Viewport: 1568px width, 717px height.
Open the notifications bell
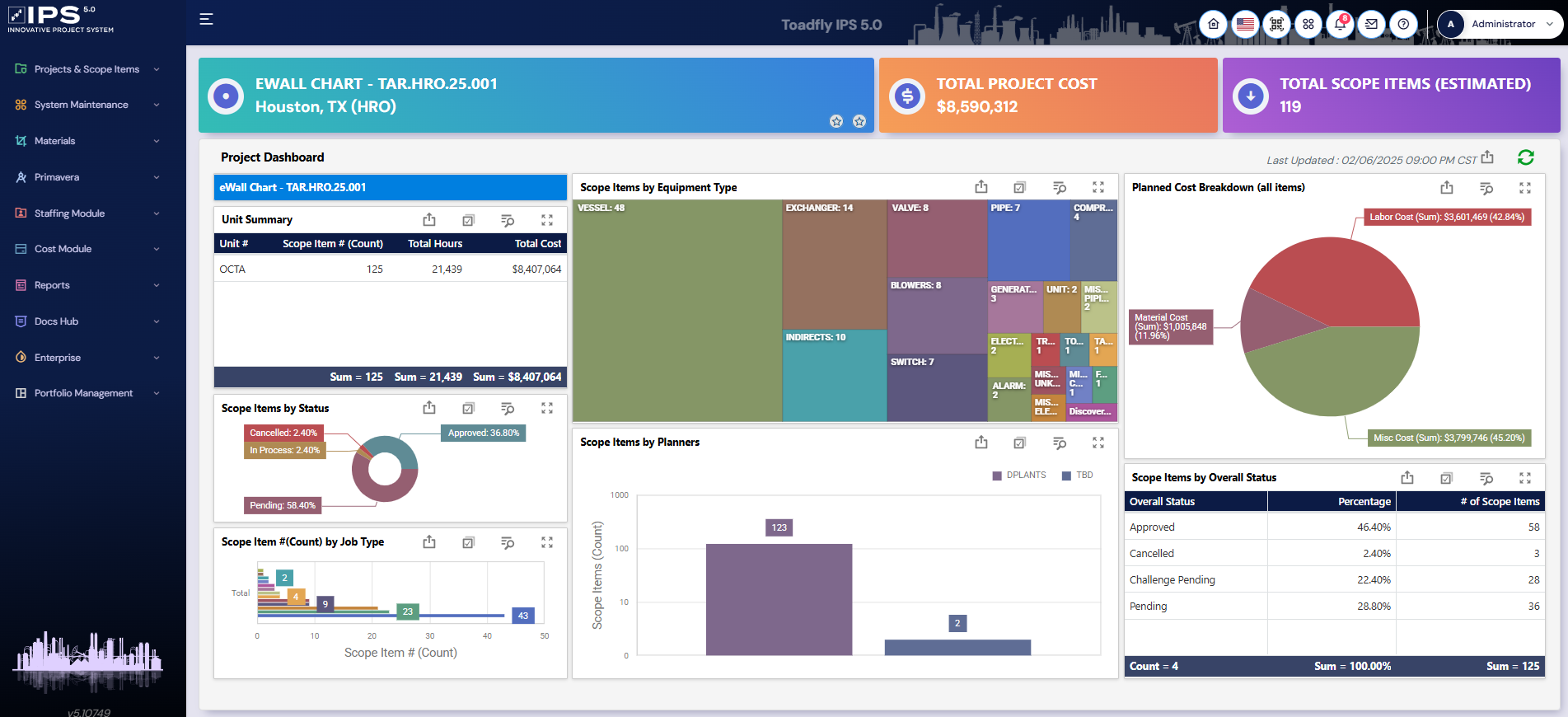click(x=1340, y=24)
